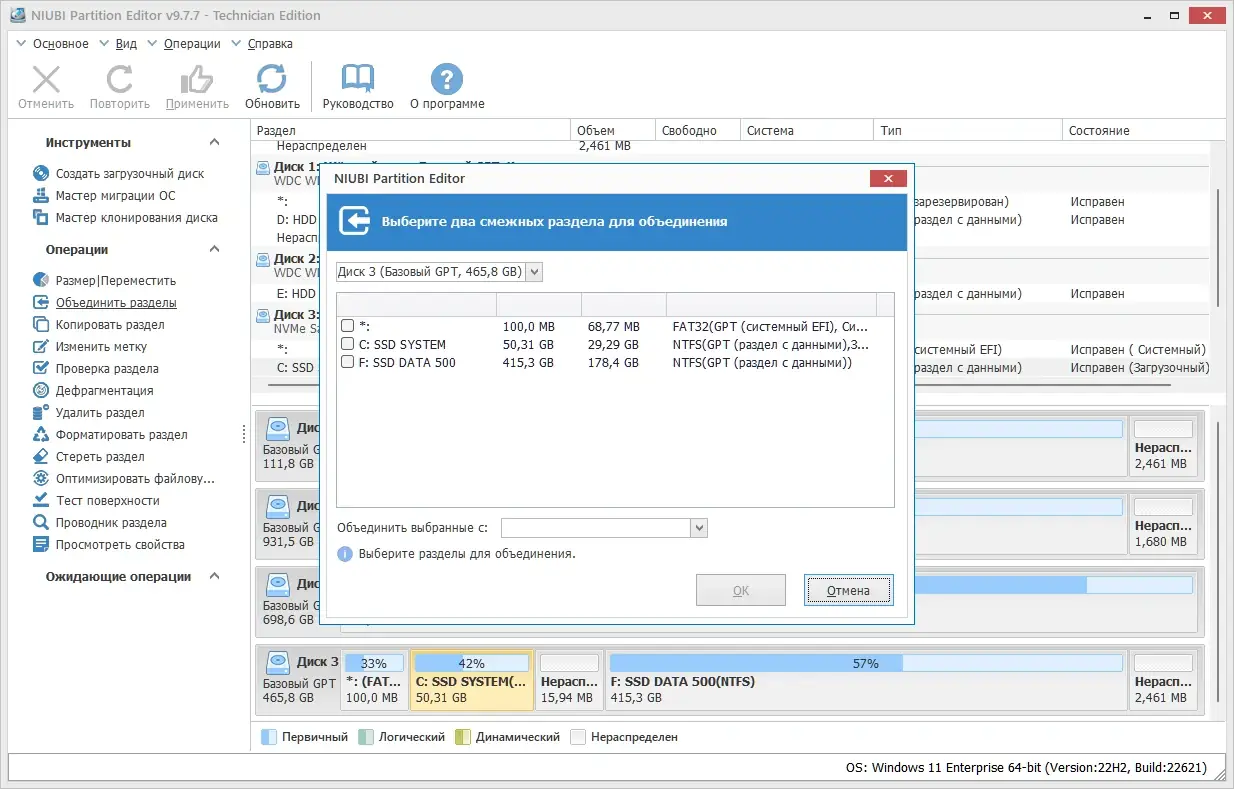Click the OK button in dialog
1234x789 pixels.
[740, 590]
